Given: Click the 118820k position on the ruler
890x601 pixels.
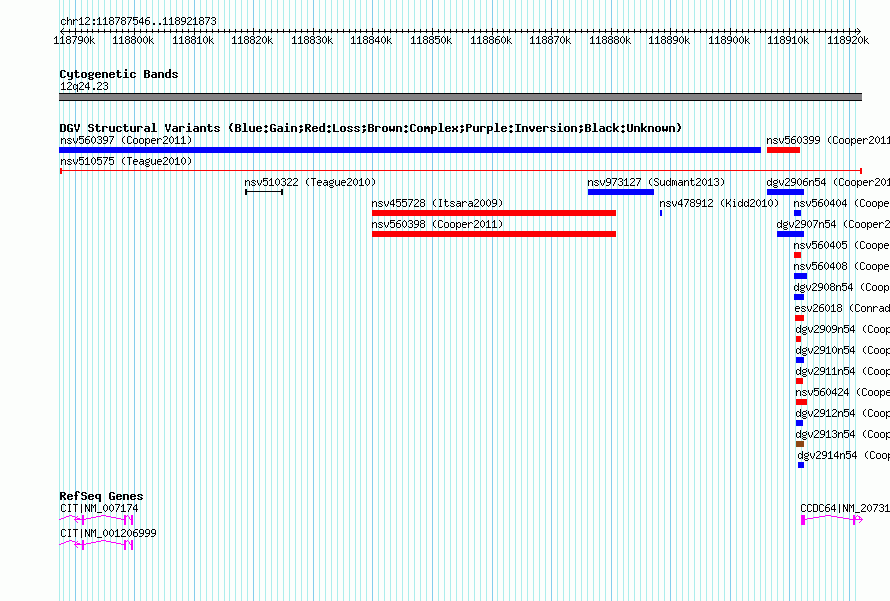Looking at the screenshot, I should (252, 40).
